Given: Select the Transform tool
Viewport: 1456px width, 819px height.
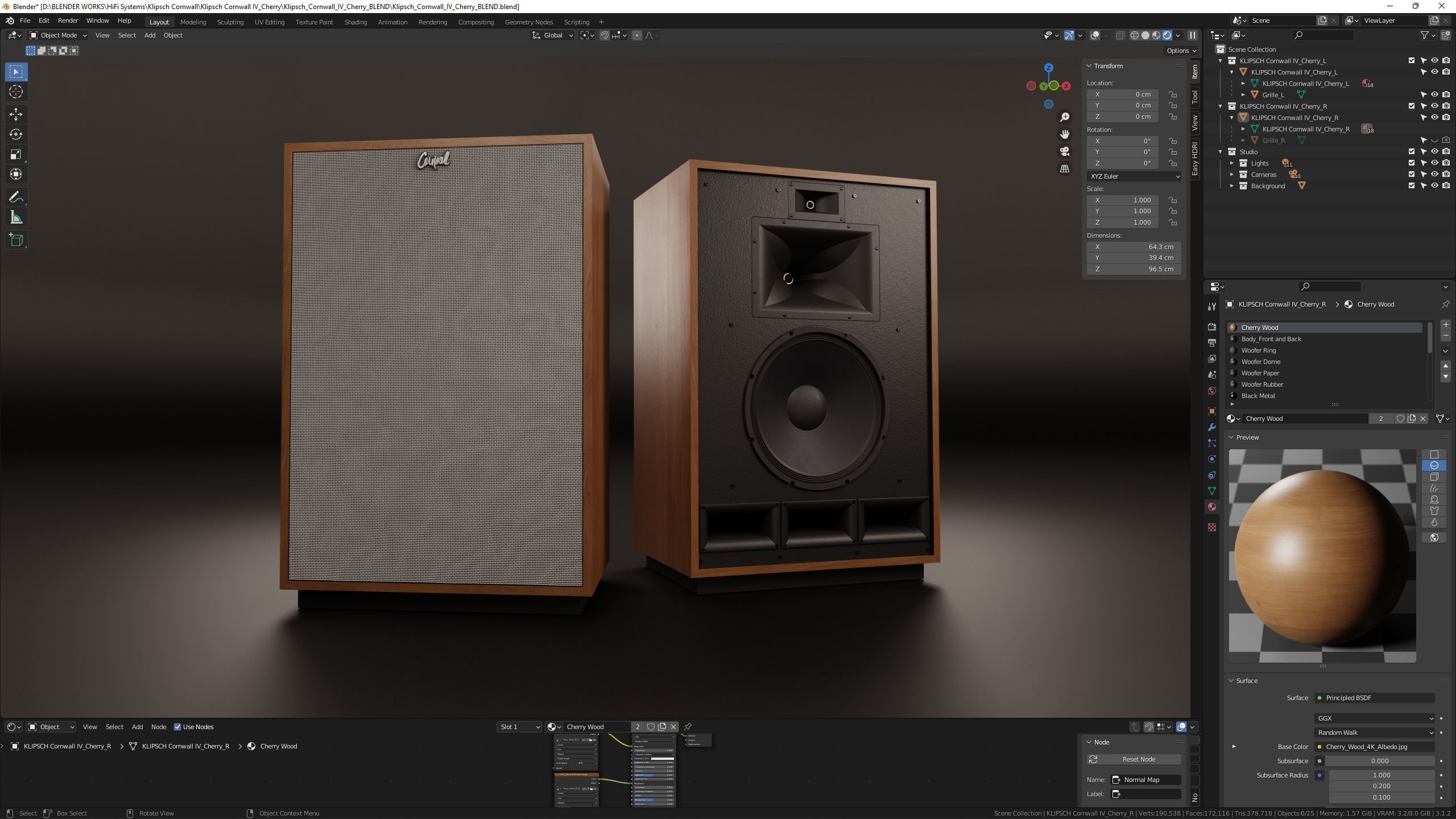Looking at the screenshot, I should pyautogui.click(x=16, y=174).
